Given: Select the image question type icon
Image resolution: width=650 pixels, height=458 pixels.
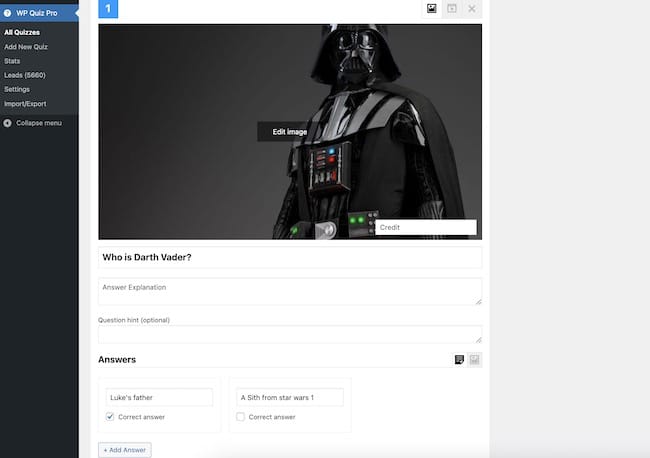Looking at the screenshot, I should point(432,8).
